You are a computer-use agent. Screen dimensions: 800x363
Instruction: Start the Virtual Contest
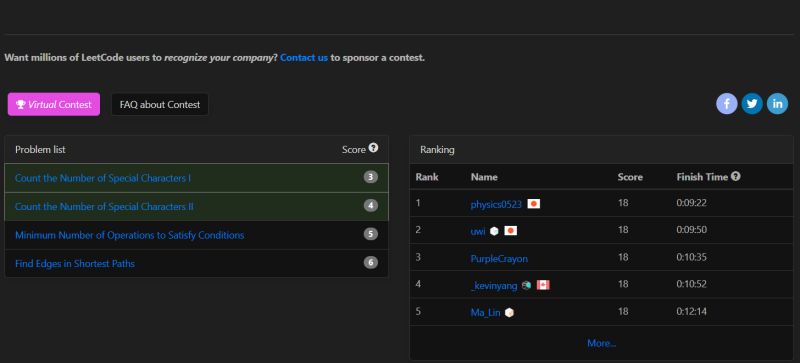pos(54,105)
